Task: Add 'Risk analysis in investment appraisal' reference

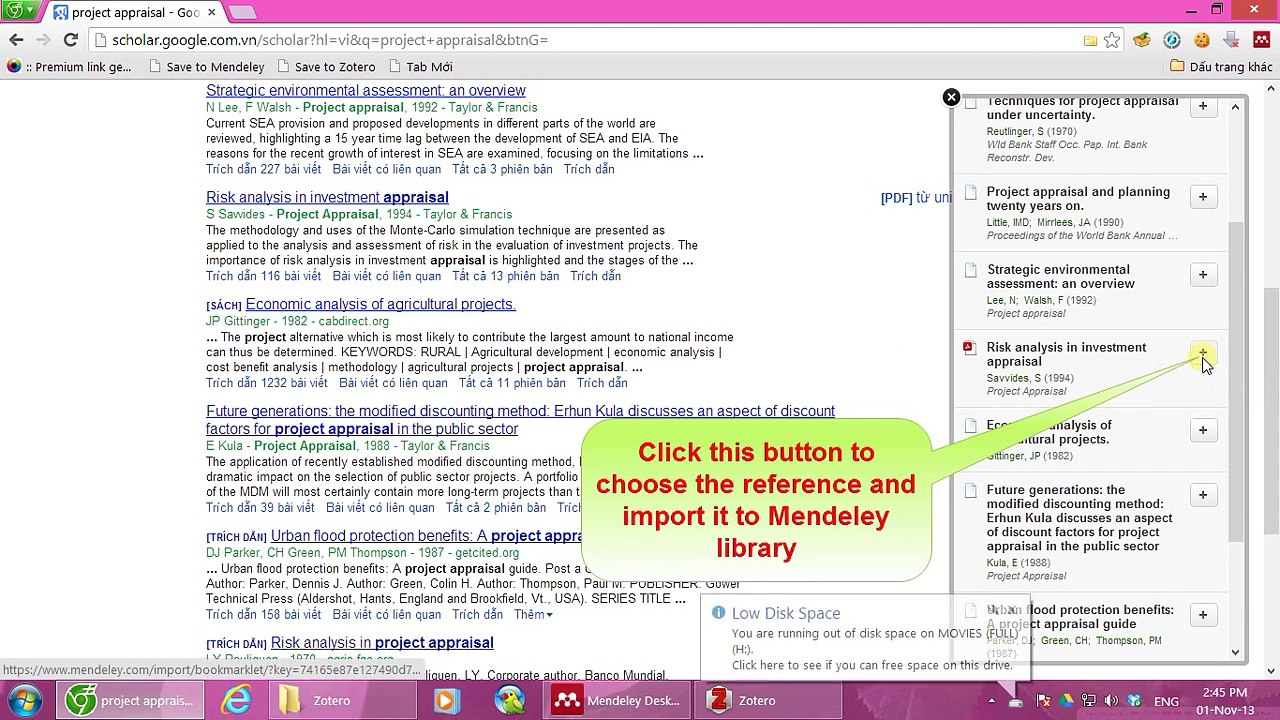Action: 1203,353
